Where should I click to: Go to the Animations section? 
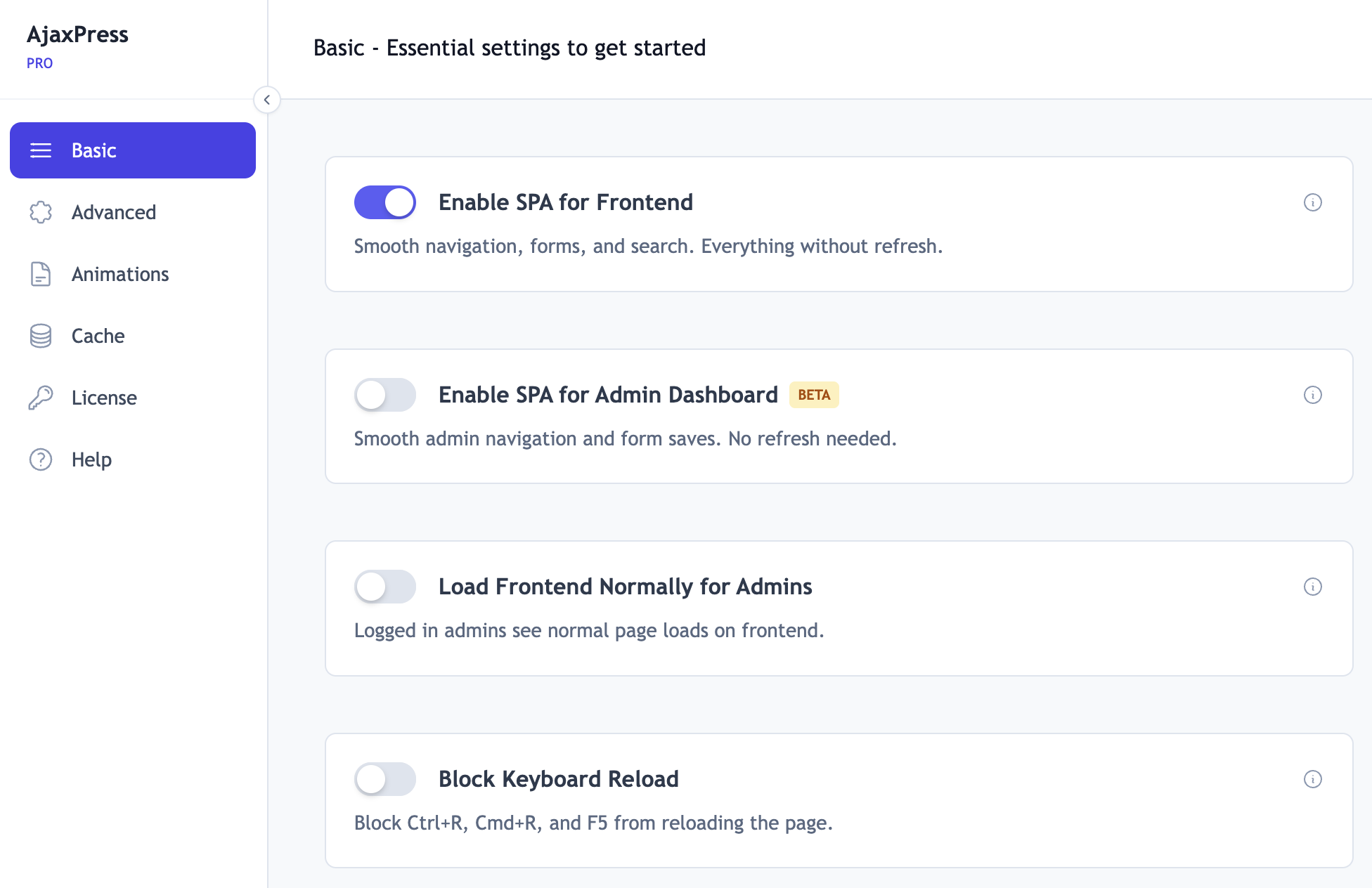tap(120, 274)
